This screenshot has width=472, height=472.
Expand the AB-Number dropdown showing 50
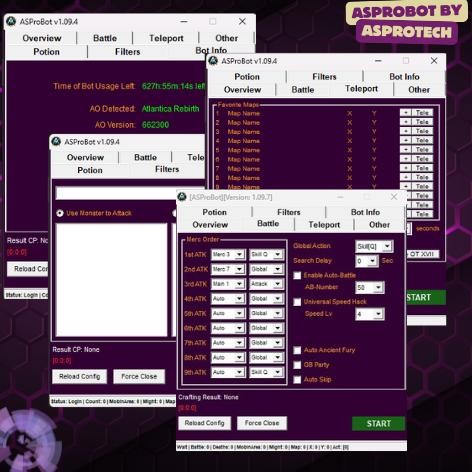click(370, 287)
